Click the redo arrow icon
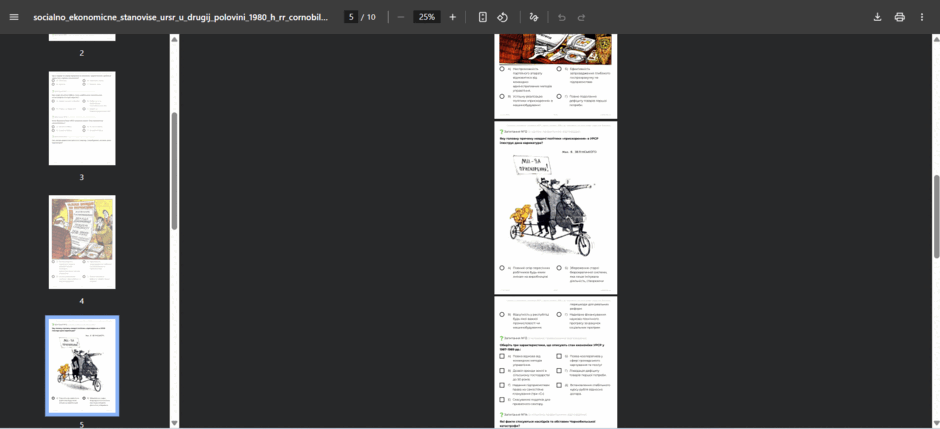 [581, 17]
